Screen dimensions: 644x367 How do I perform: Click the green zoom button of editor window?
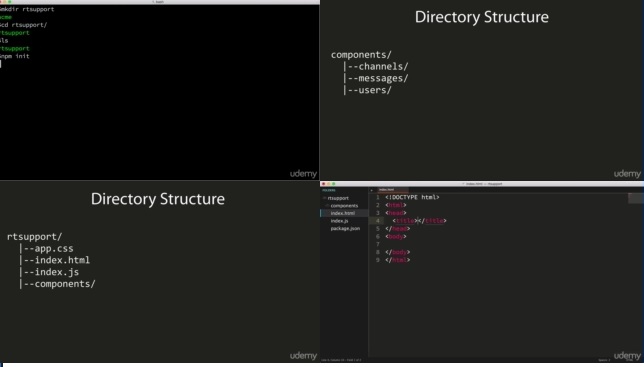(x=334, y=184)
